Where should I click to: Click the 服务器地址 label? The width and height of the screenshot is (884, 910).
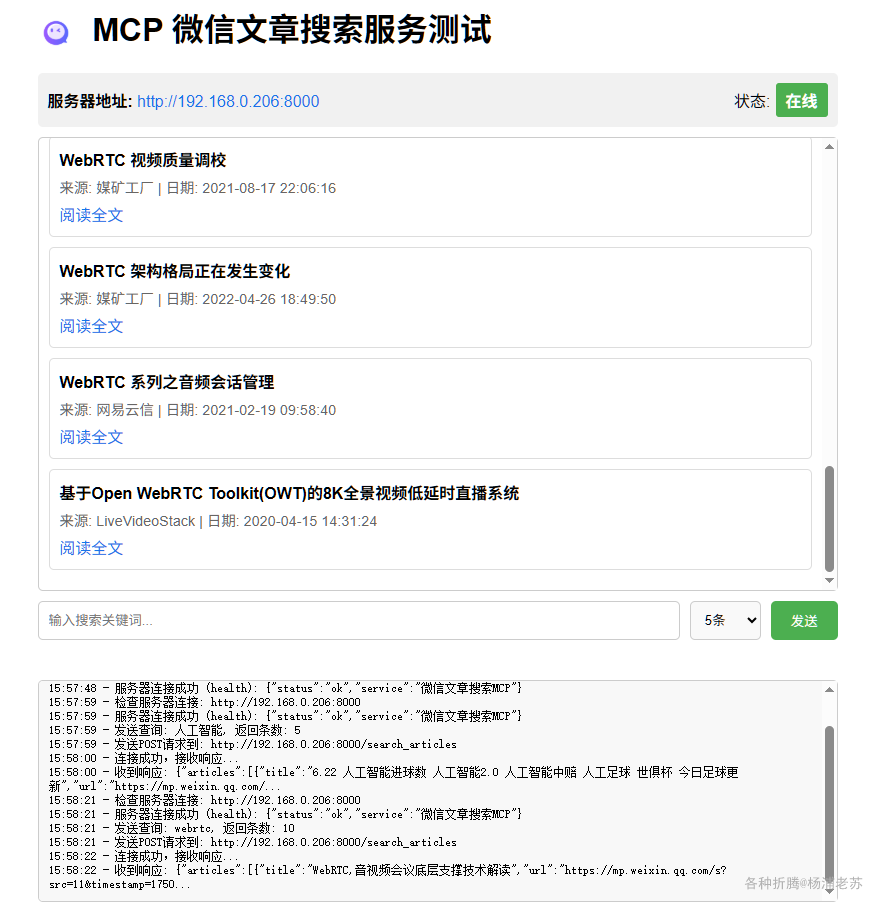tap(90, 102)
